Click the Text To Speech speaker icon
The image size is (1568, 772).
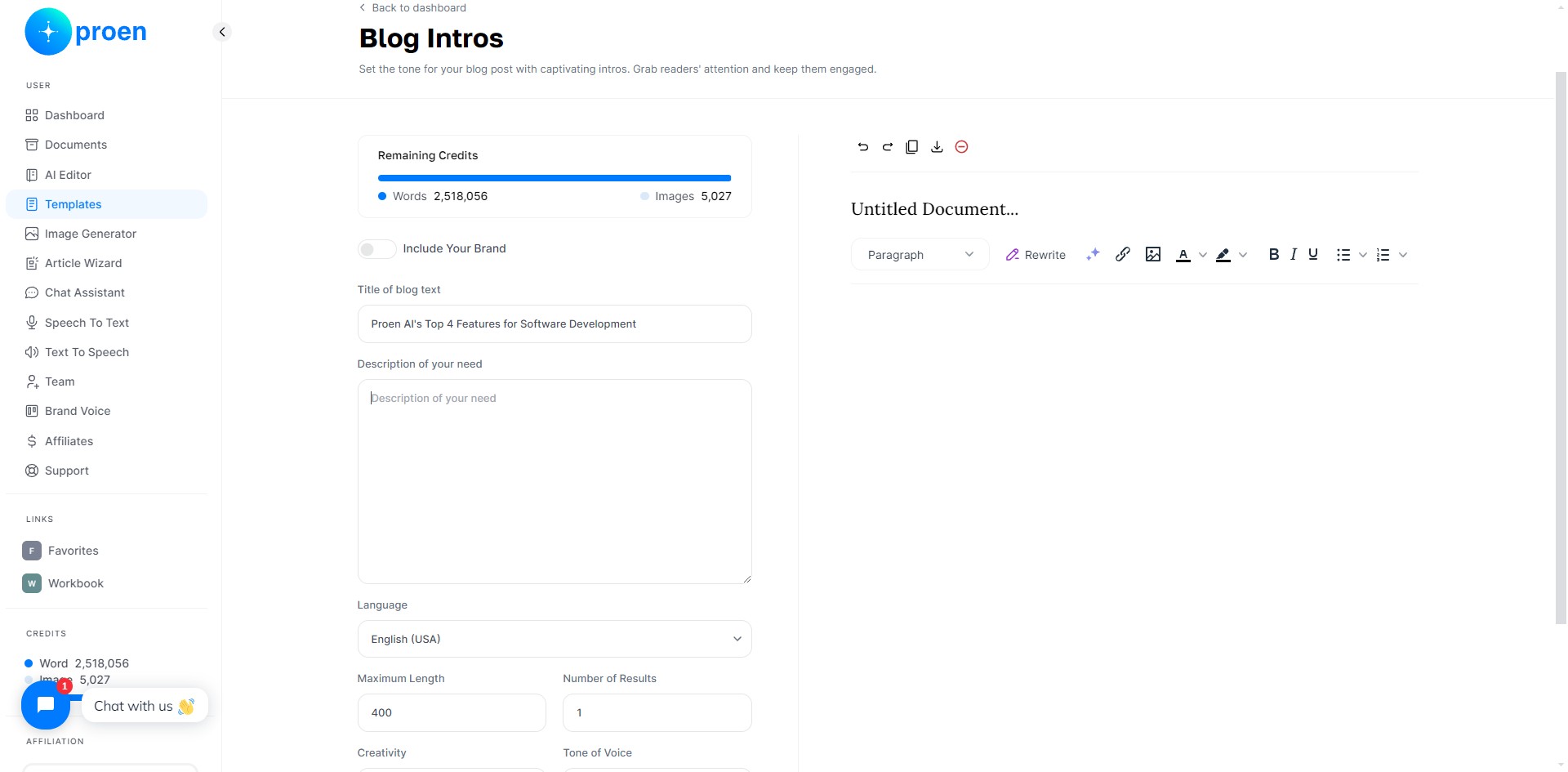click(32, 352)
